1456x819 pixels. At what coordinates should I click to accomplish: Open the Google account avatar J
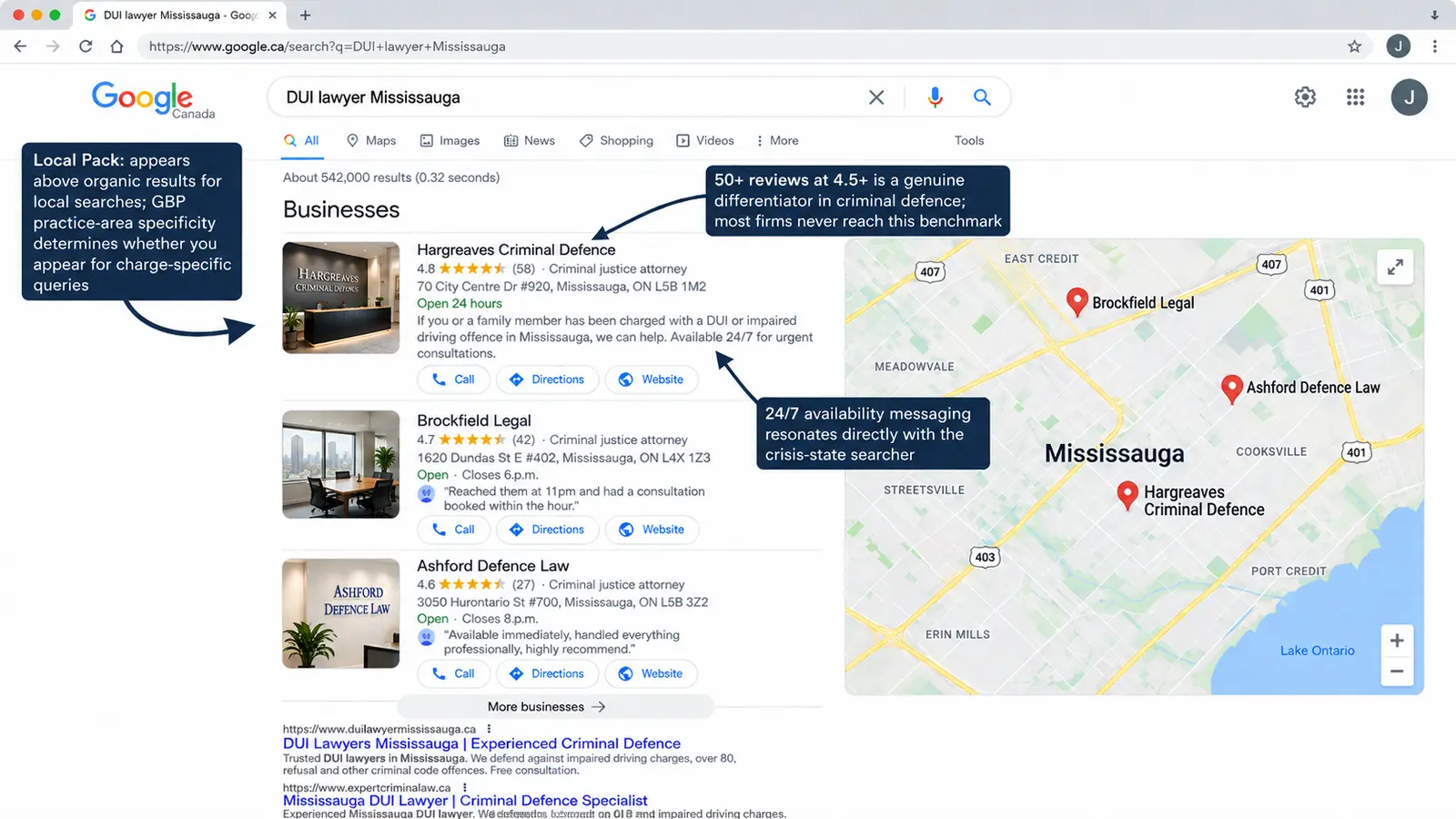[x=1409, y=97]
